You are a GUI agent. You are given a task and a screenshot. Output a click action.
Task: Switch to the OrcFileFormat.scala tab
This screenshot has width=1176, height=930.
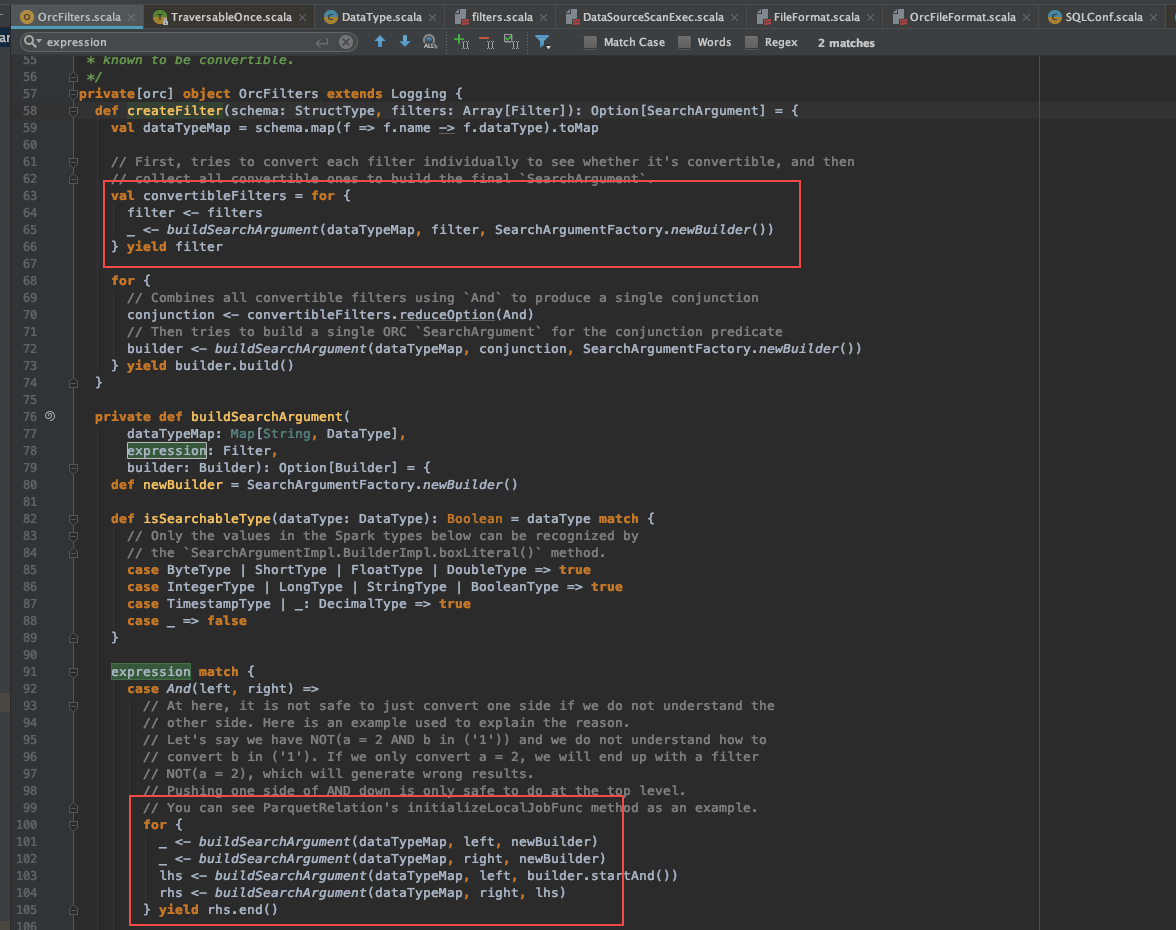point(962,16)
